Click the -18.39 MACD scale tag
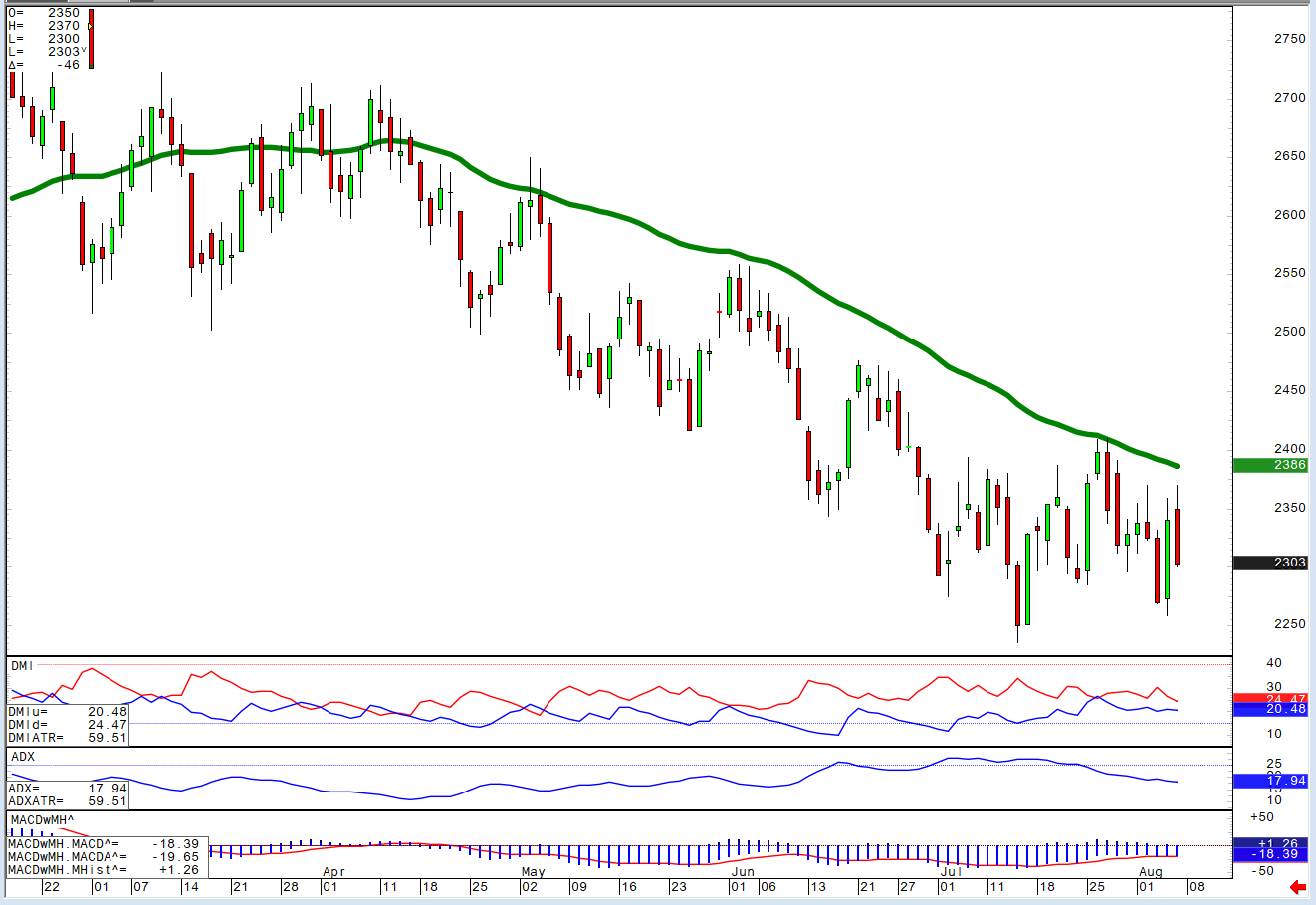 pos(1269,854)
